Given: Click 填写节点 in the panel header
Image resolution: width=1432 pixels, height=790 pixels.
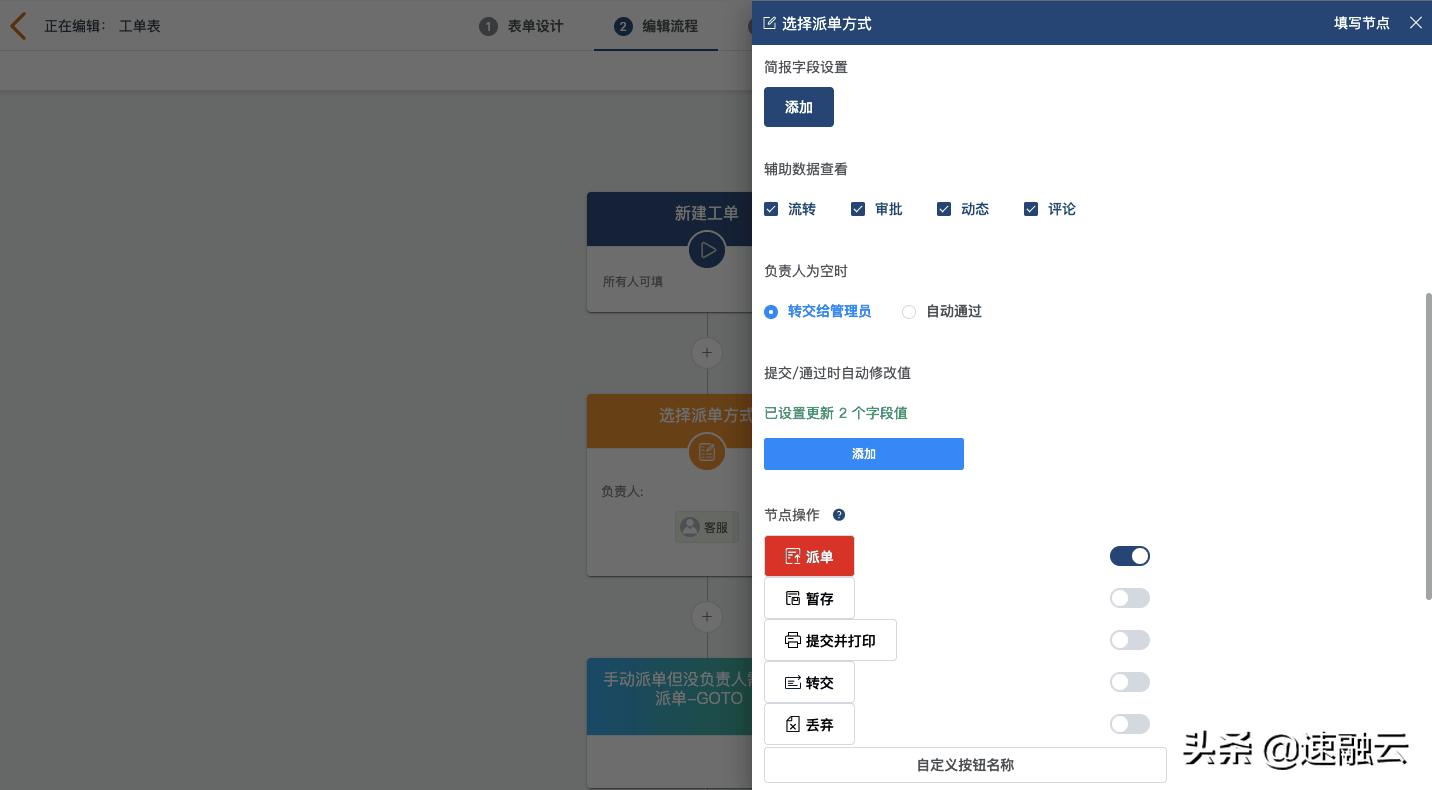Looking at the screenshot, I should click(1362, 23).
